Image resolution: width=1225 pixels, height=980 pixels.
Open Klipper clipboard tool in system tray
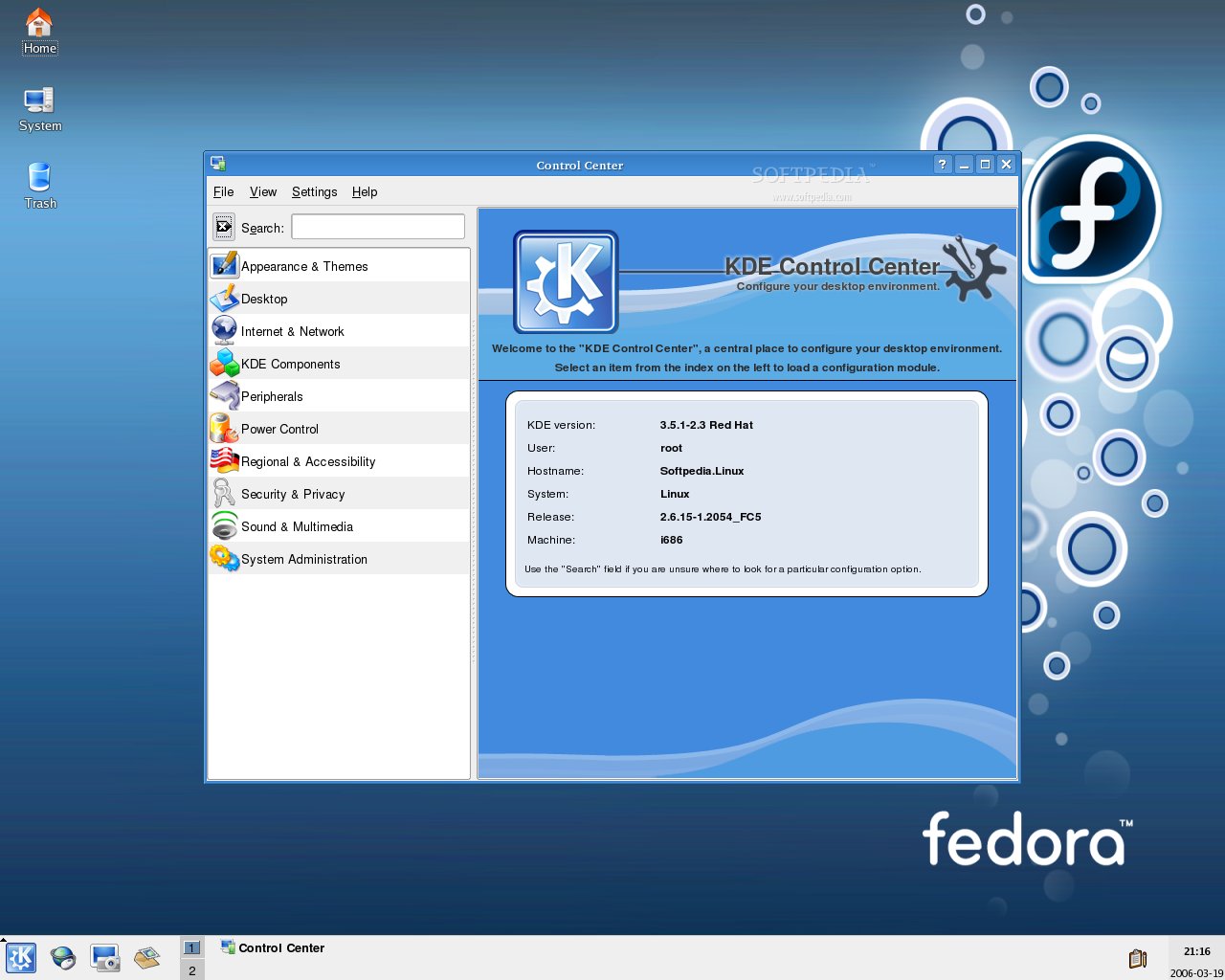click(1139, 958)
